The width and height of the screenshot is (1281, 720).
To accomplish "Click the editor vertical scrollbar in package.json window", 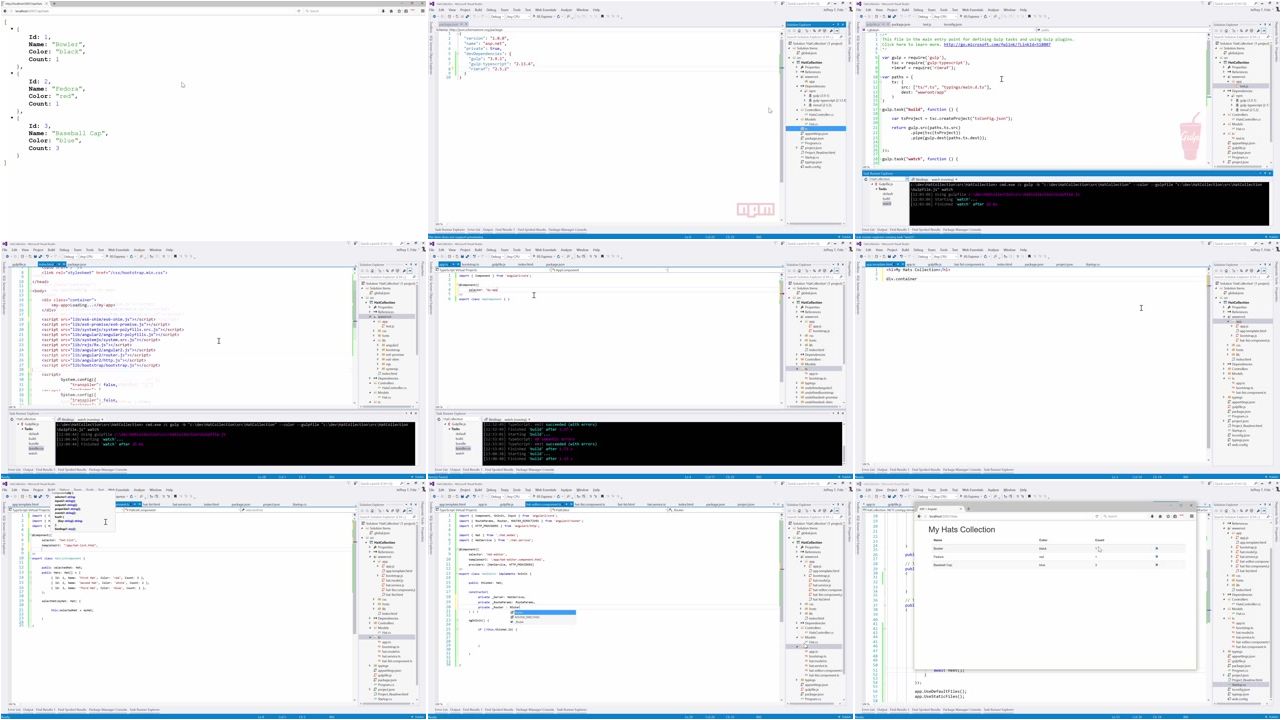I will (x=781, y=130).
